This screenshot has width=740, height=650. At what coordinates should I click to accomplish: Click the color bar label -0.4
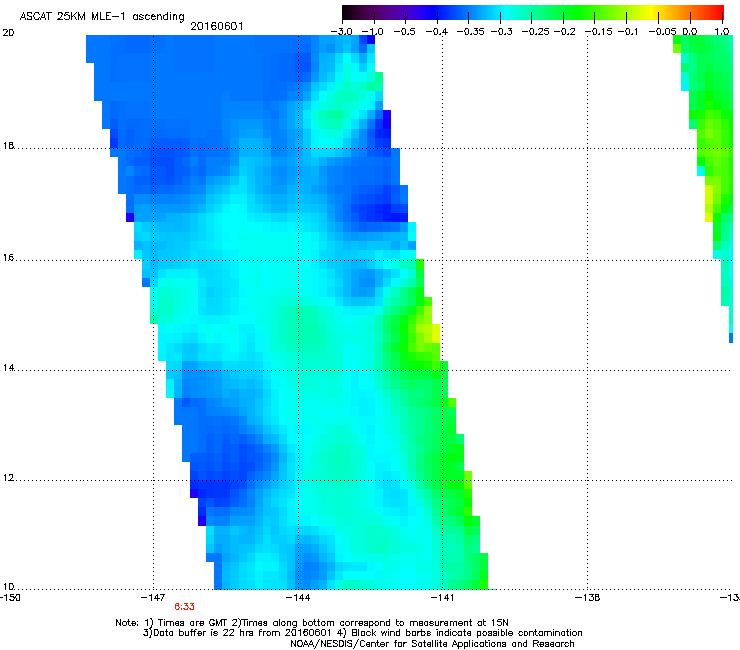pyautogui.click(x=437, y=32)
